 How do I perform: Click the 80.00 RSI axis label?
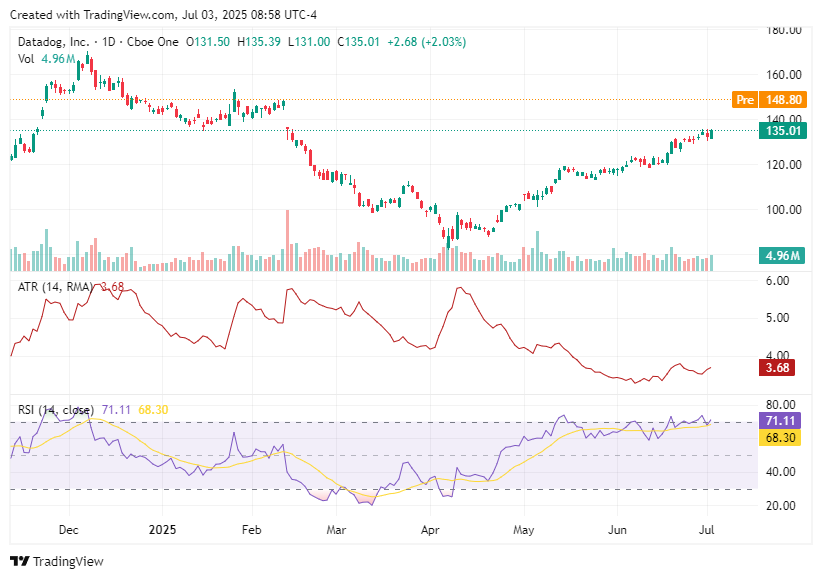pos(781,404)
